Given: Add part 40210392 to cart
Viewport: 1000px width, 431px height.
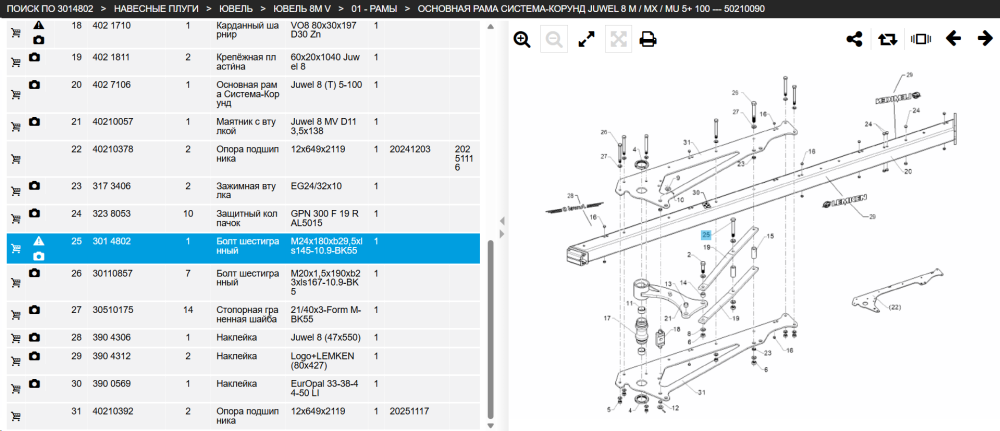Looking at the screenshot, I should [16, 416].
